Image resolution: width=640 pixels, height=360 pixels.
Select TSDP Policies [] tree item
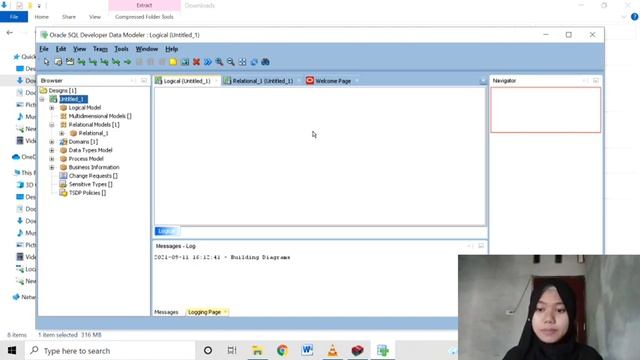(87, 193)
